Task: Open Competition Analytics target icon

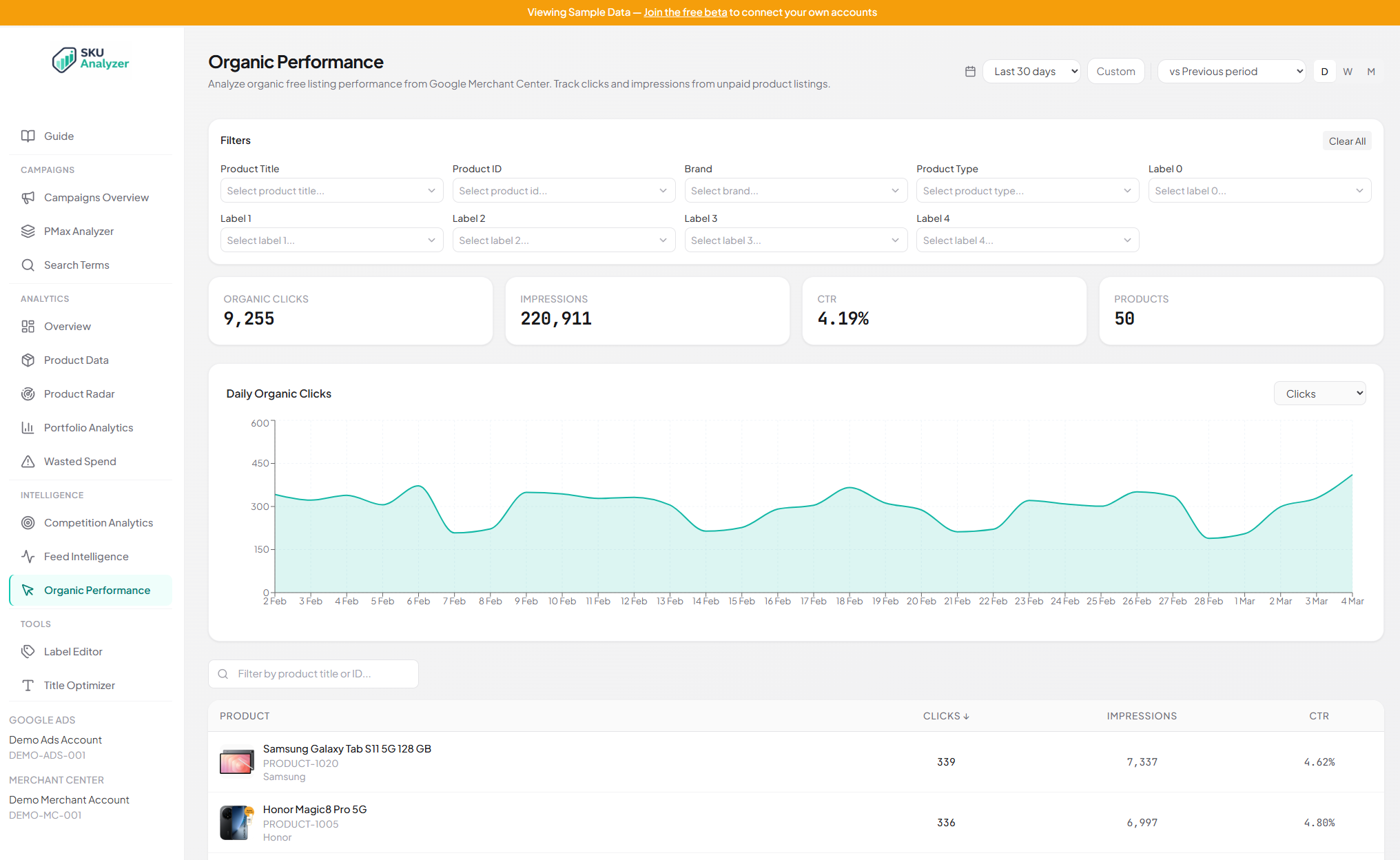Action: click(28, 522)
